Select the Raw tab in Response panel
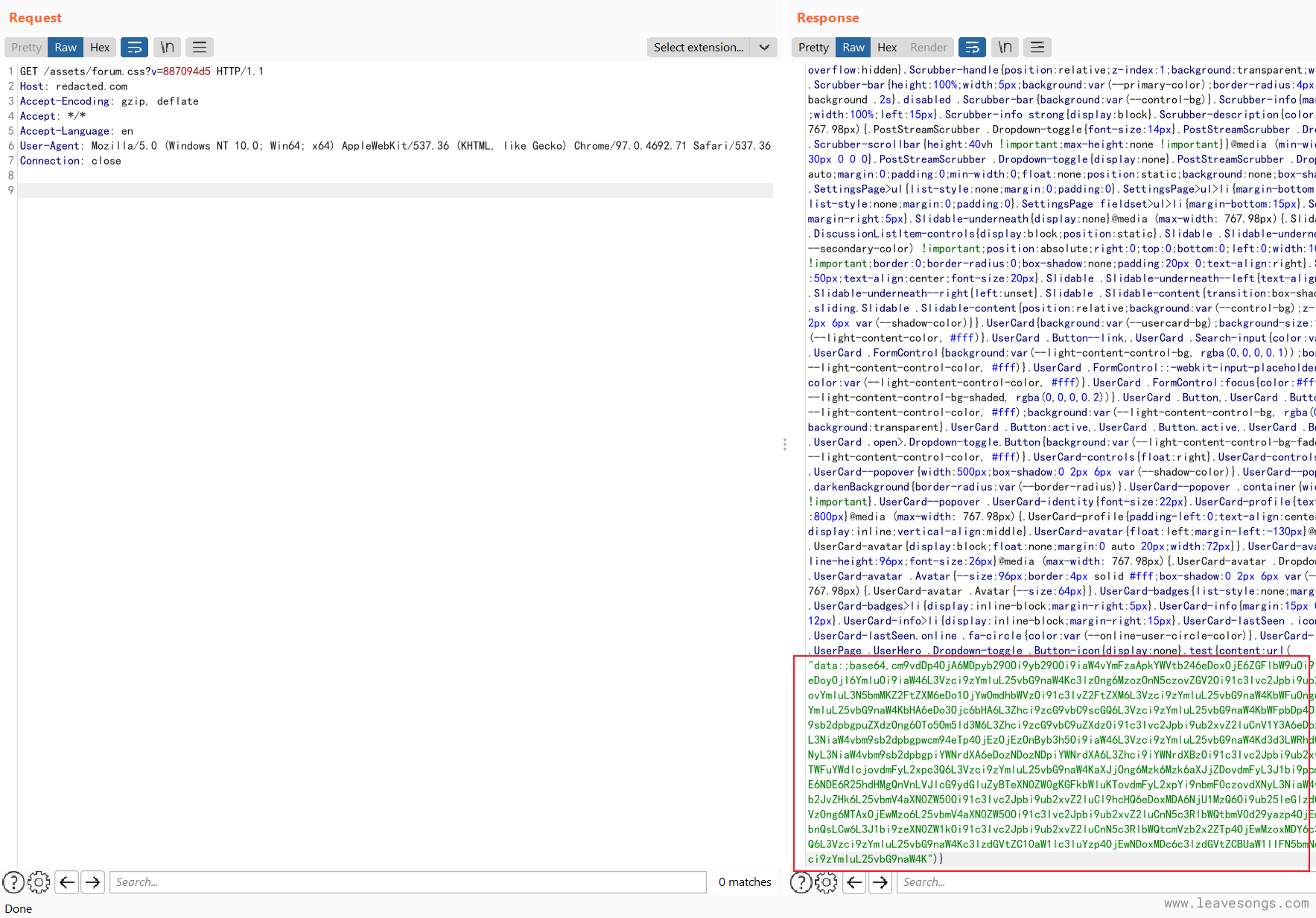 coord(854,48)
